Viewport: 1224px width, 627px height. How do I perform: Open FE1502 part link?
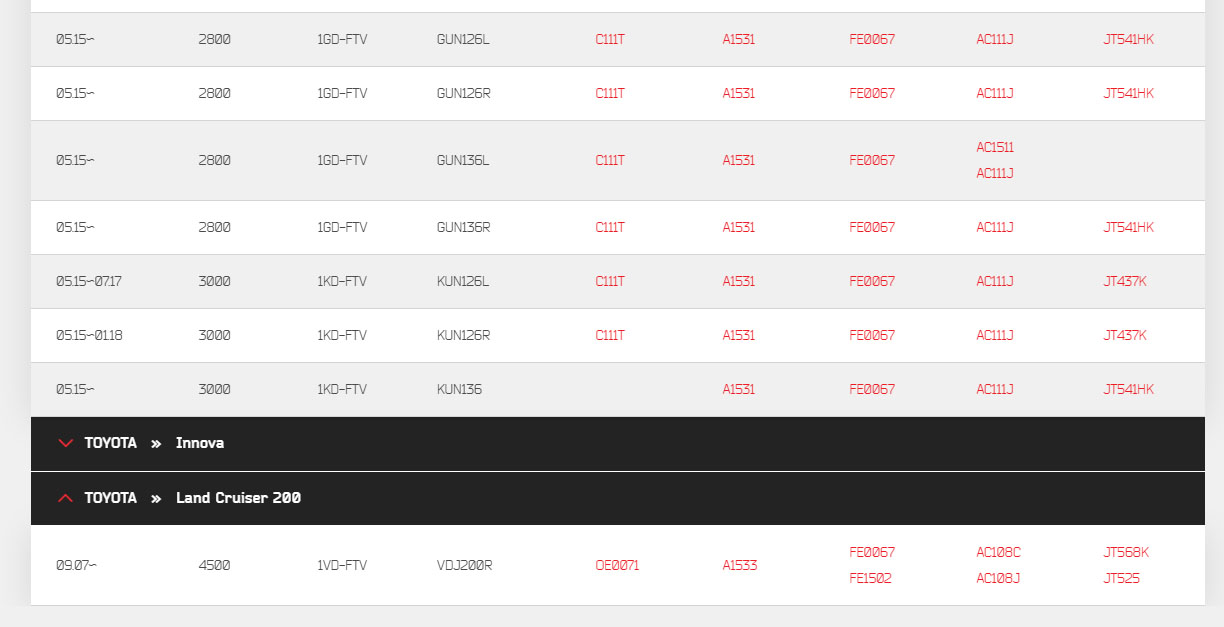(x=871, y=578)
